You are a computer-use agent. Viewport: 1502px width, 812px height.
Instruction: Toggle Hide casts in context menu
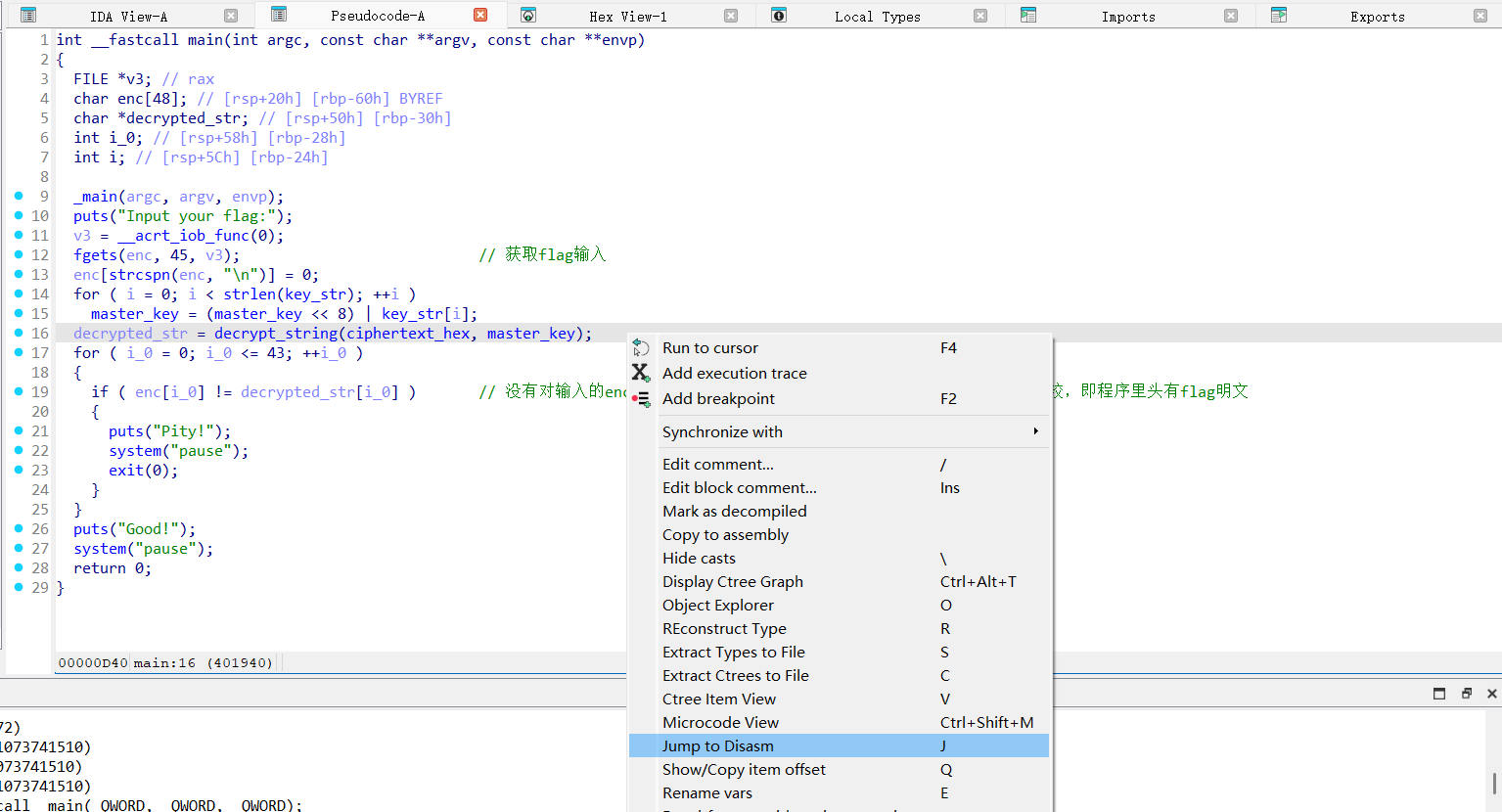pyautogui.click(x=699, y=559)
